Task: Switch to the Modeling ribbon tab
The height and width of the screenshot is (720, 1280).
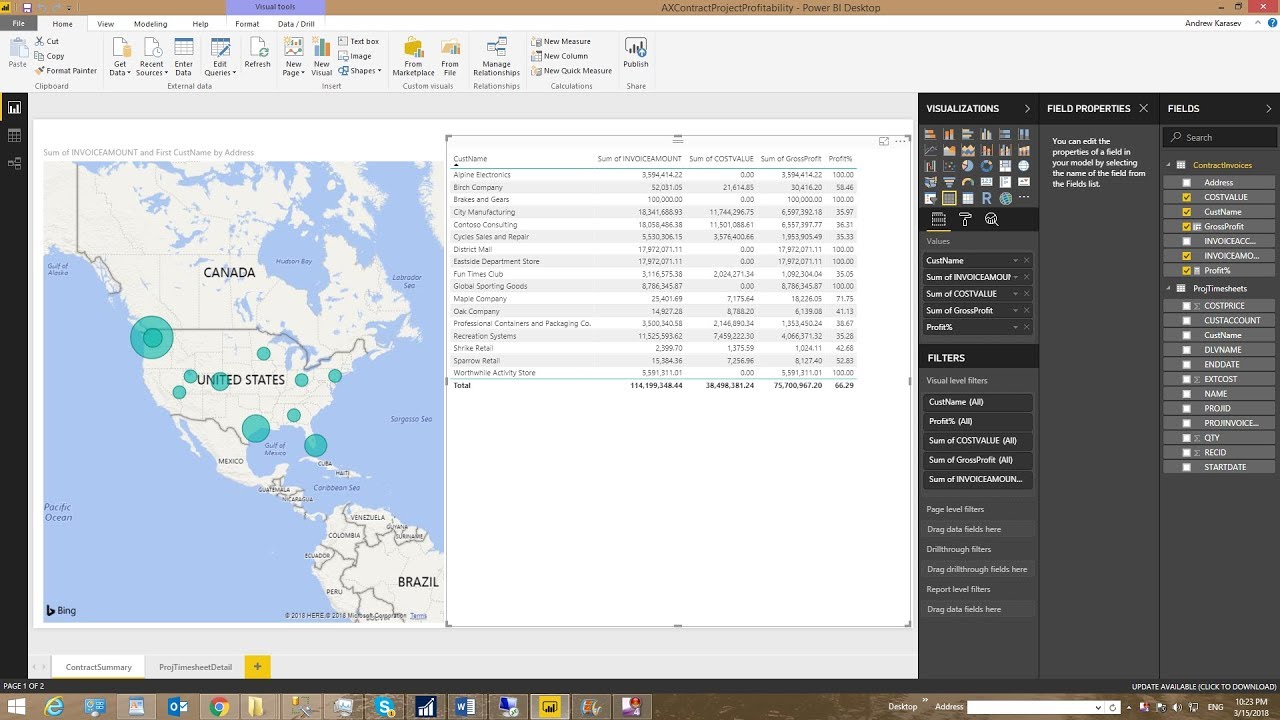Action: tap(150, 23)
